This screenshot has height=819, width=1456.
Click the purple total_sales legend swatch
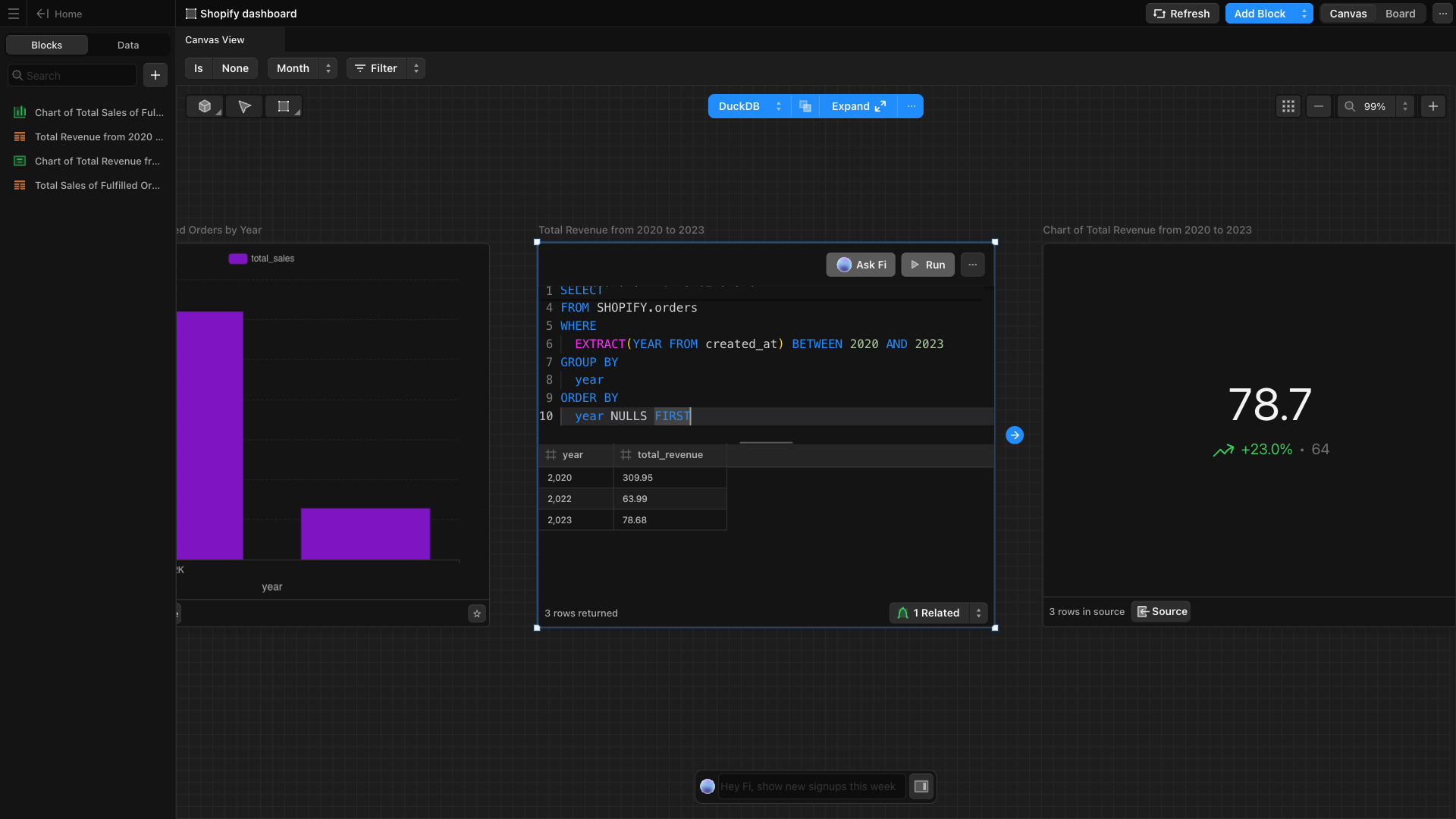pos(237,259)
